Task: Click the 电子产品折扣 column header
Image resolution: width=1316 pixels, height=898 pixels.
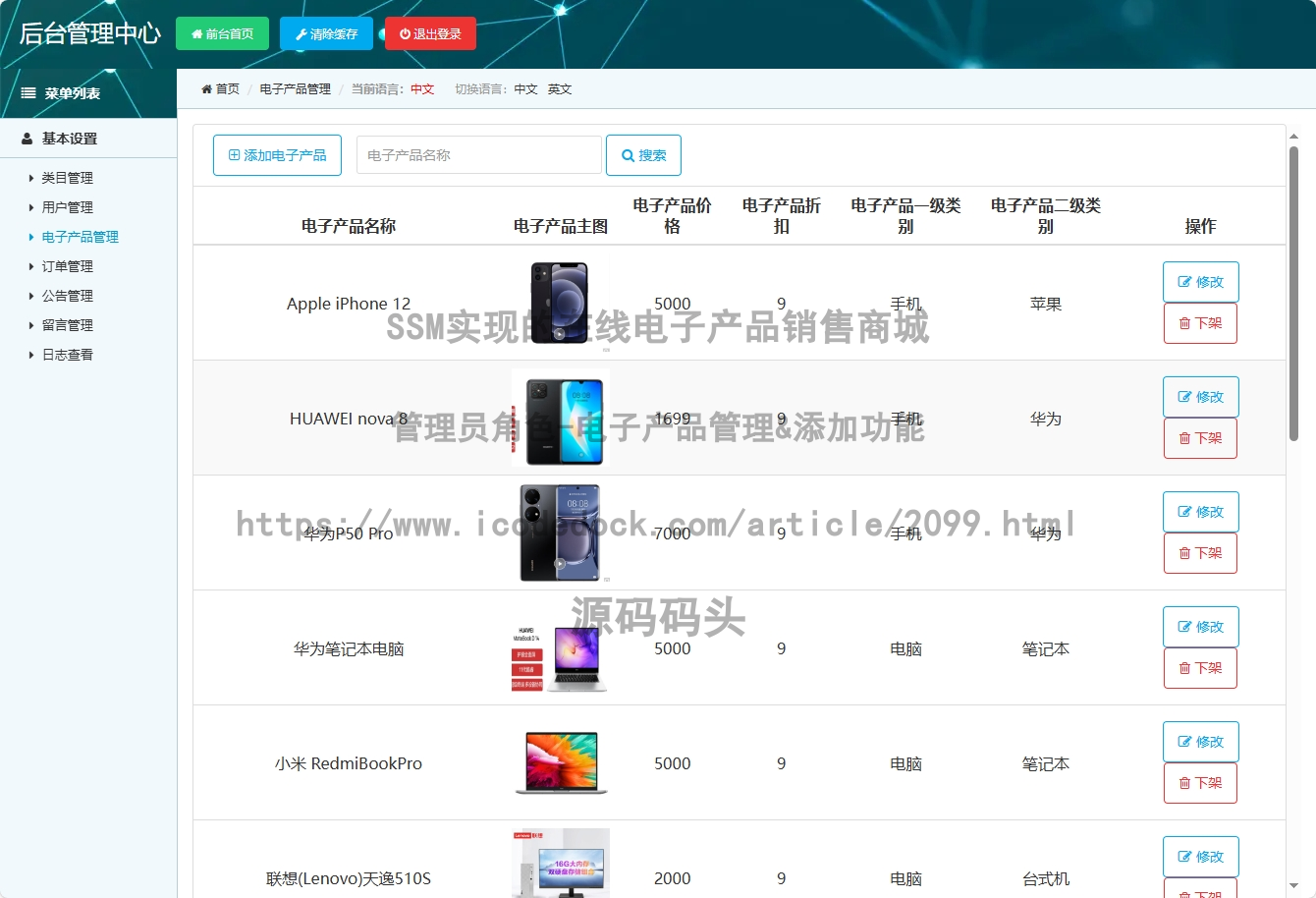Action: (781, 215)
